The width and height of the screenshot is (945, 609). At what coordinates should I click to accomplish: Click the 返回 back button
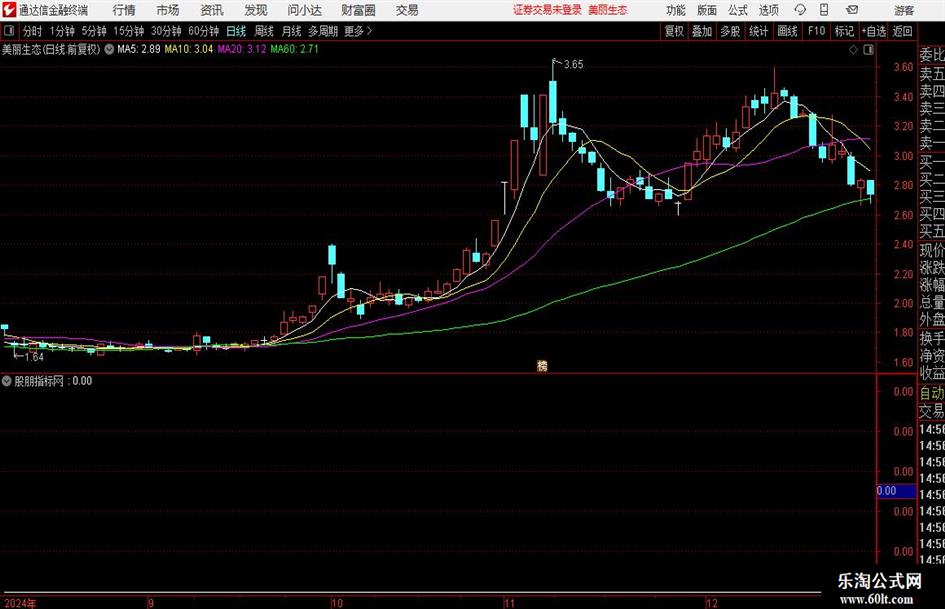click(x=902, y=31)
